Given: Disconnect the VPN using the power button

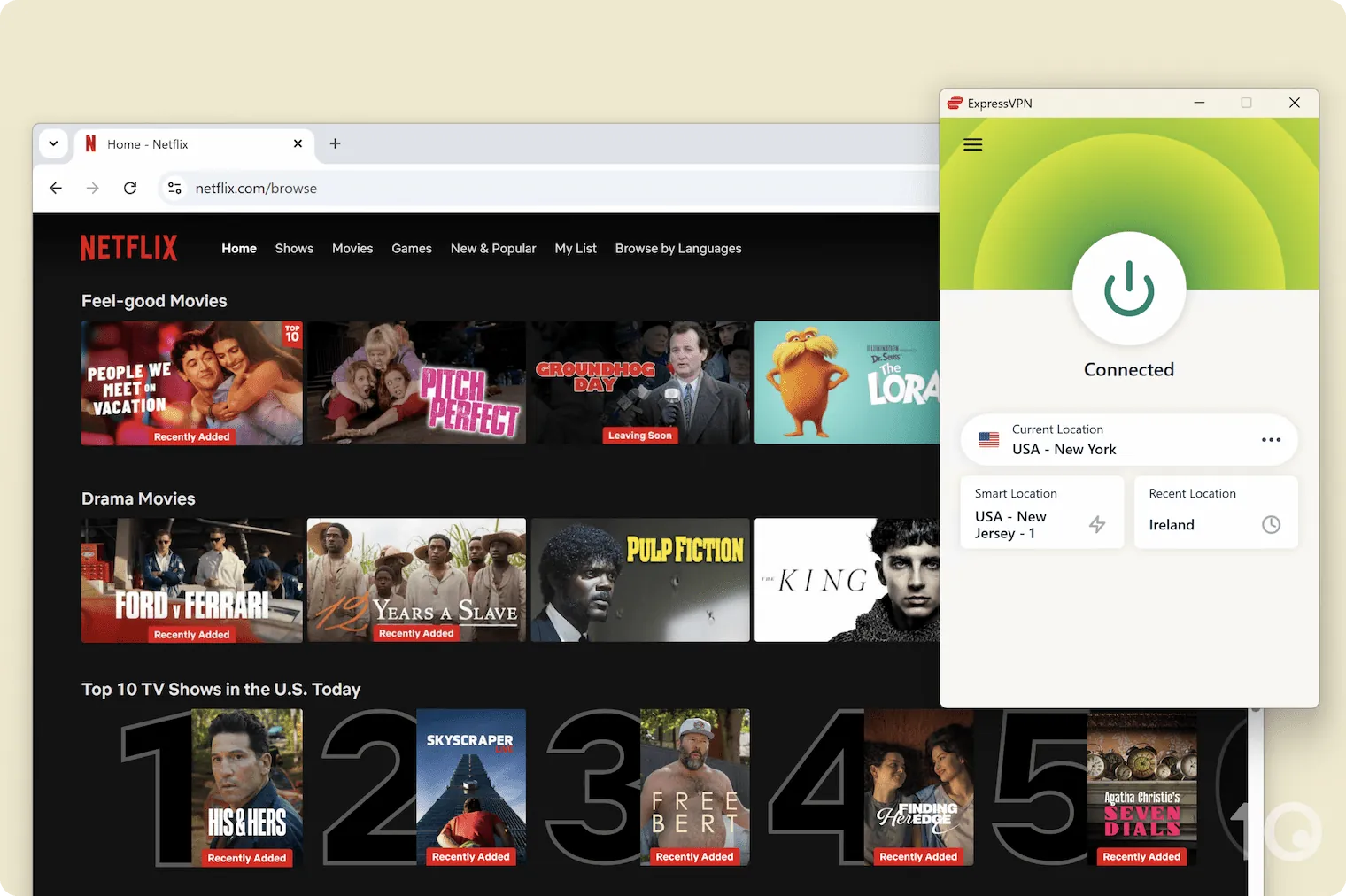Looking at the screenshot, I should coord(1128,289).
